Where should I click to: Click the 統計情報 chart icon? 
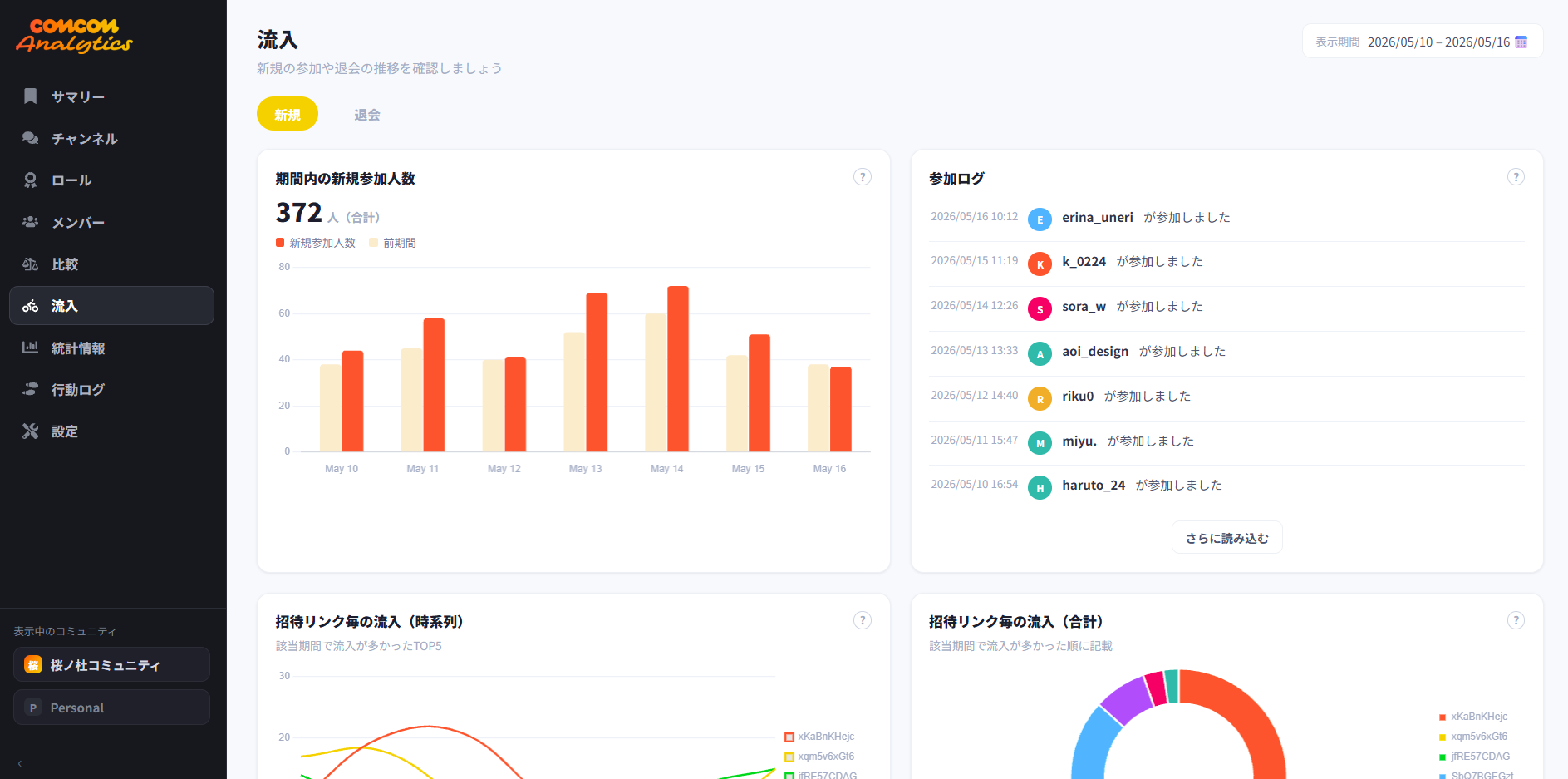(x=30, y=348)
